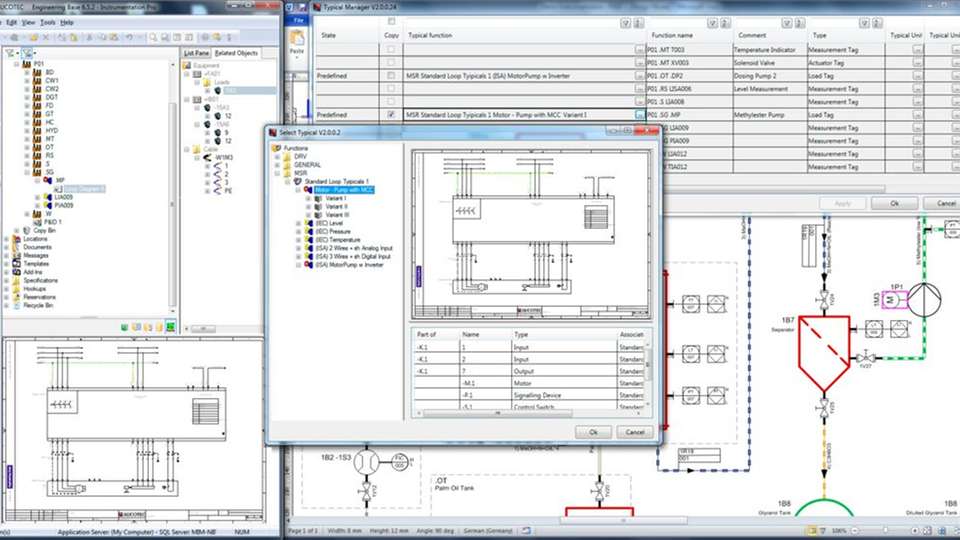Expand the W node in project tree
The height and width of the screenshot is (540, 960).
tap(27, 214)
